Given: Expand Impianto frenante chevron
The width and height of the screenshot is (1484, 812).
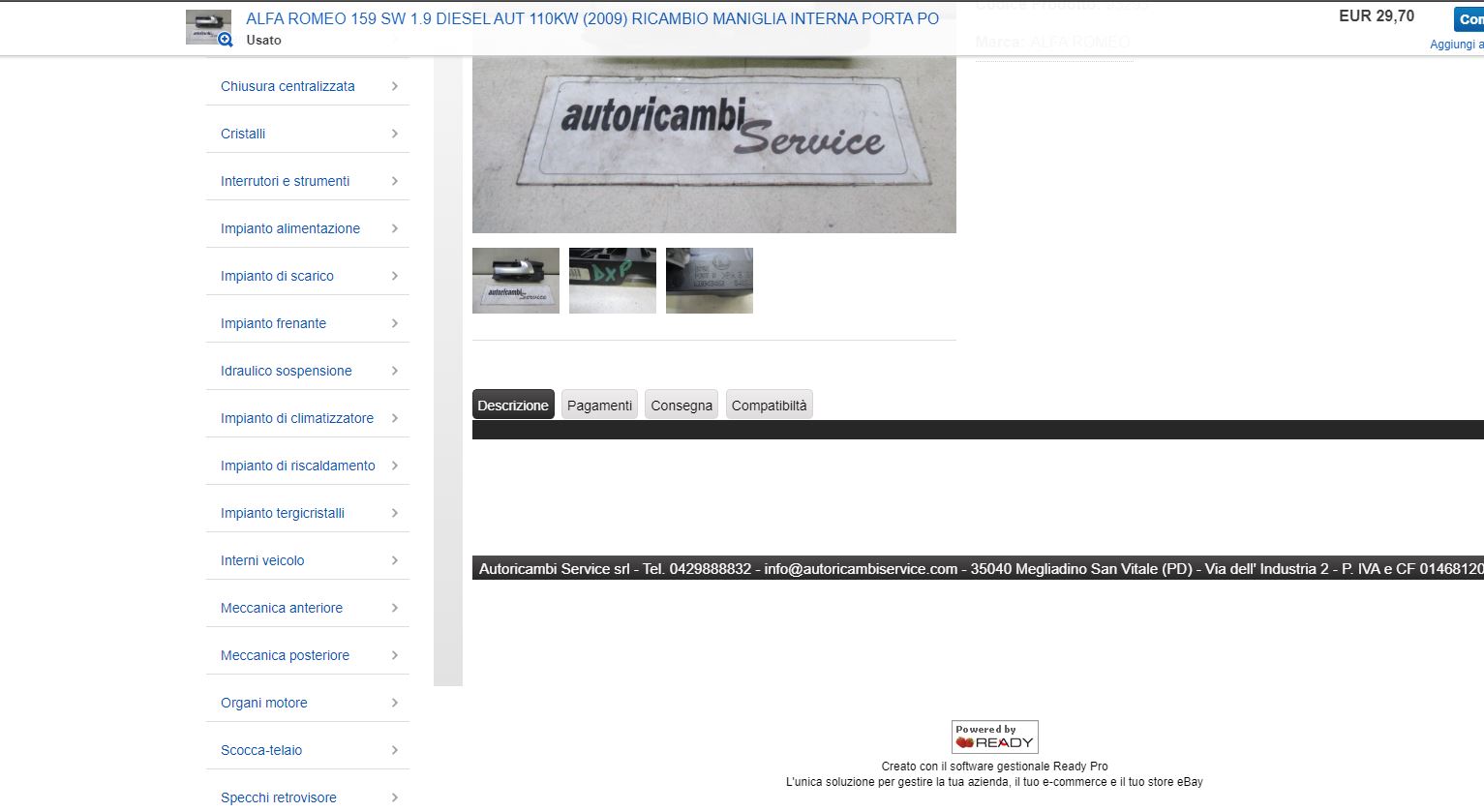Looking at the screenshot, I should click(x=395, y=323).
